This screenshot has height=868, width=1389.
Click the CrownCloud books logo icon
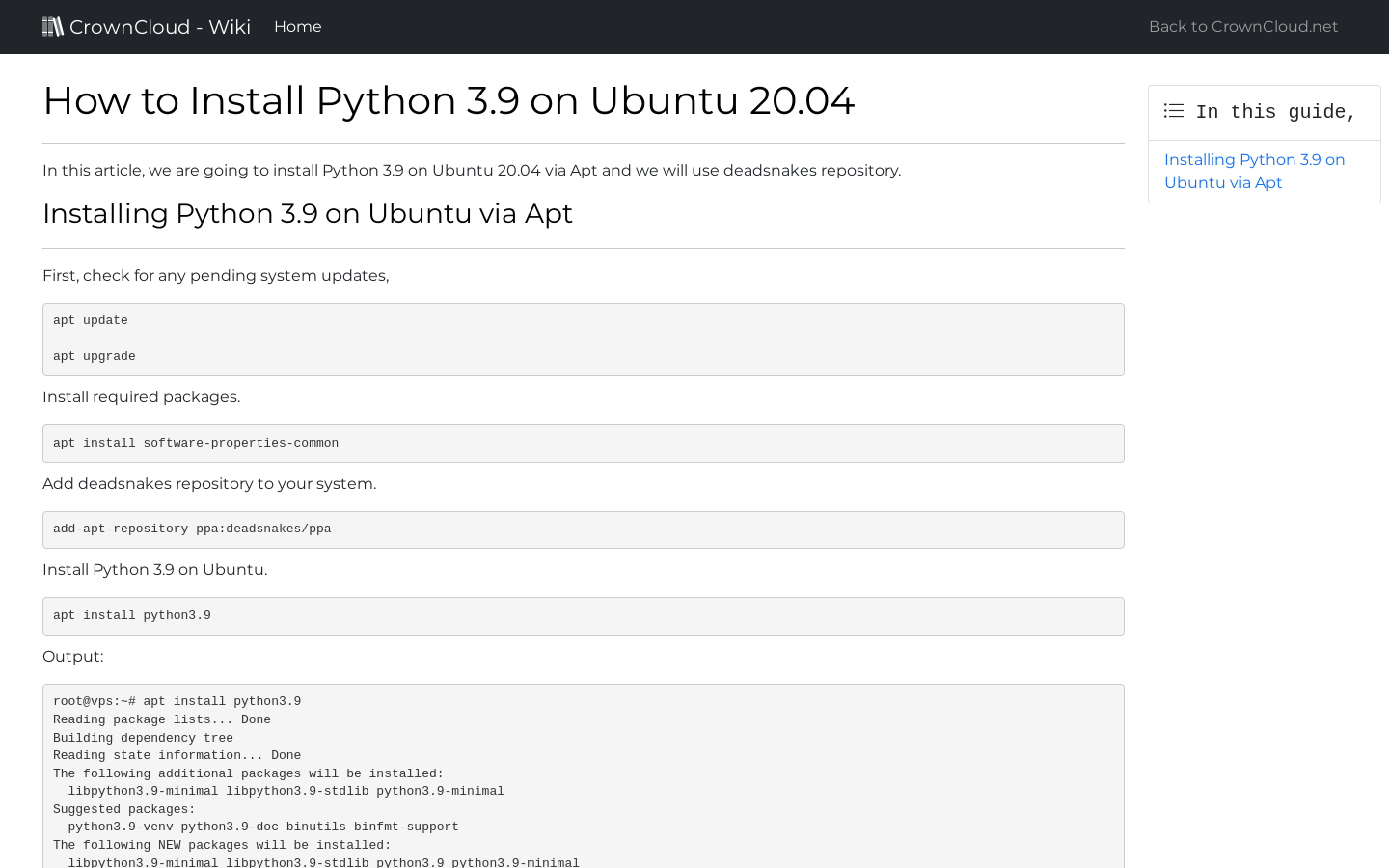point(52,25)
